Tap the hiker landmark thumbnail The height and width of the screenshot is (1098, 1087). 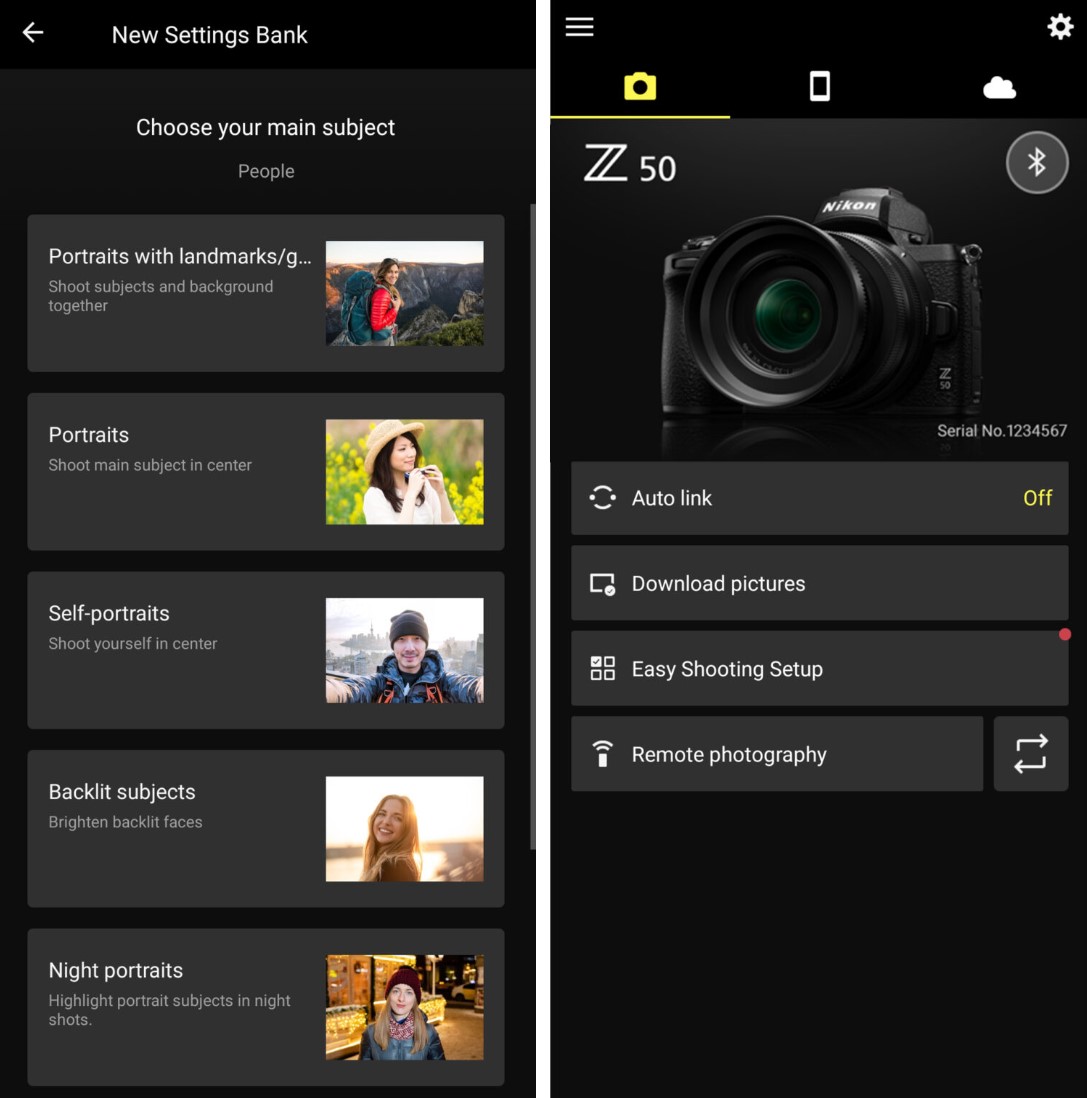point(404,293)
